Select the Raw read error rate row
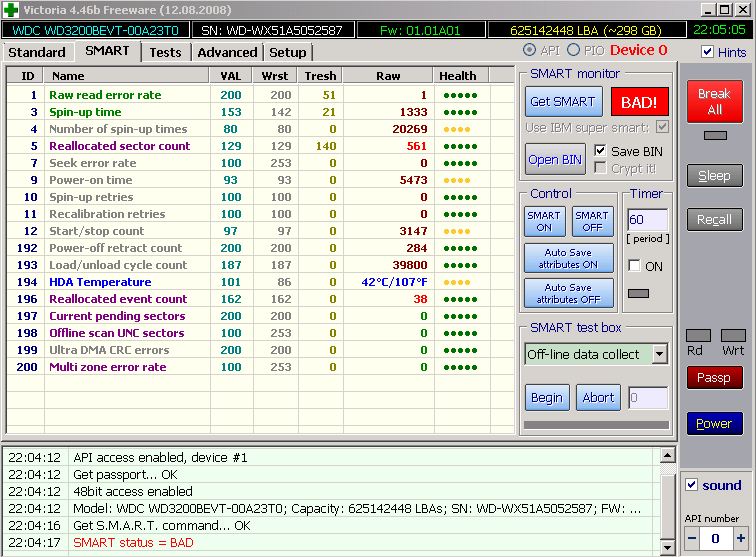This screenshot has width=756, height=557. 260,95
